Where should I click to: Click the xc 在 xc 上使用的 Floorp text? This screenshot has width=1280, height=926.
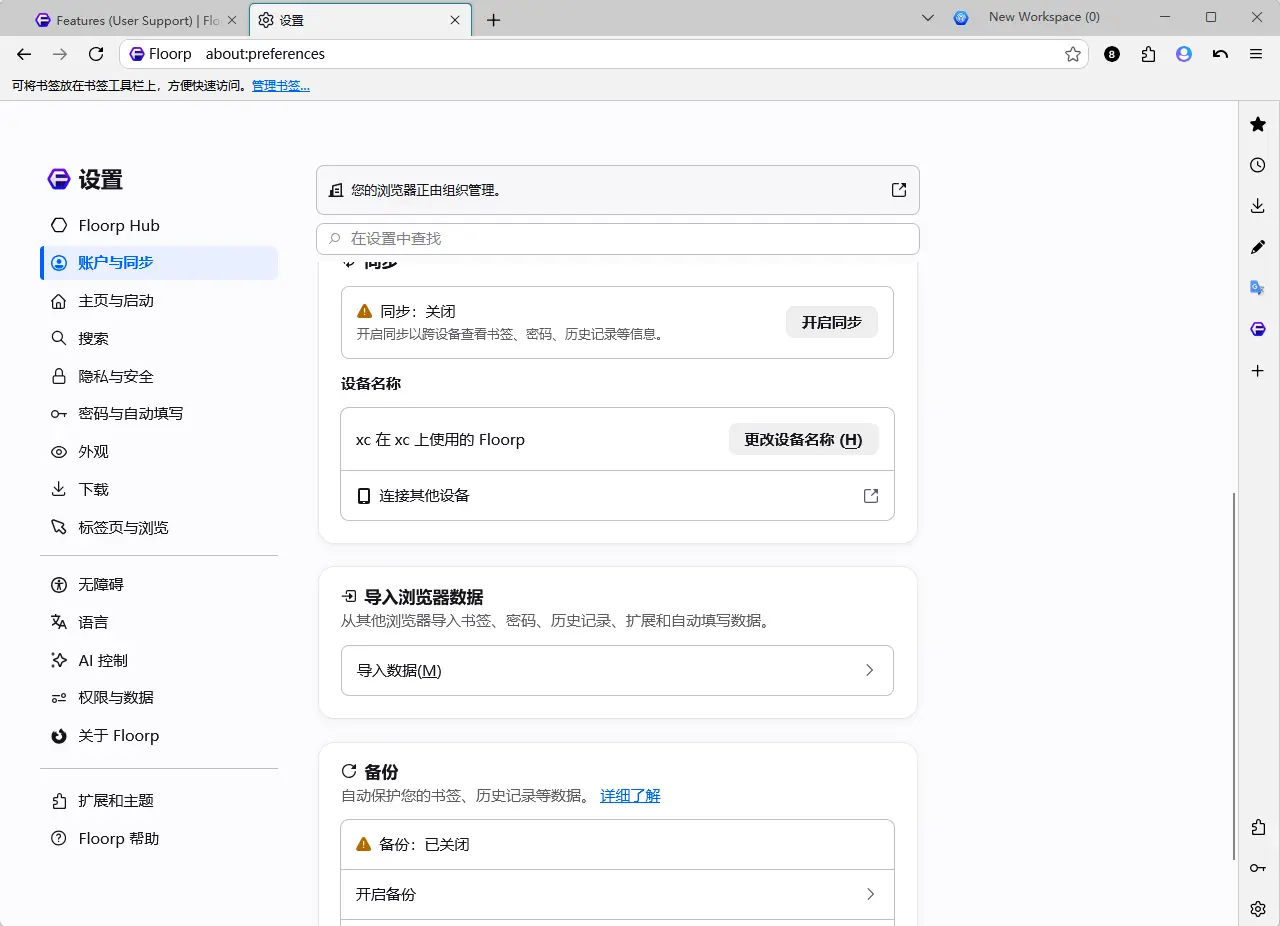(440, 440)
